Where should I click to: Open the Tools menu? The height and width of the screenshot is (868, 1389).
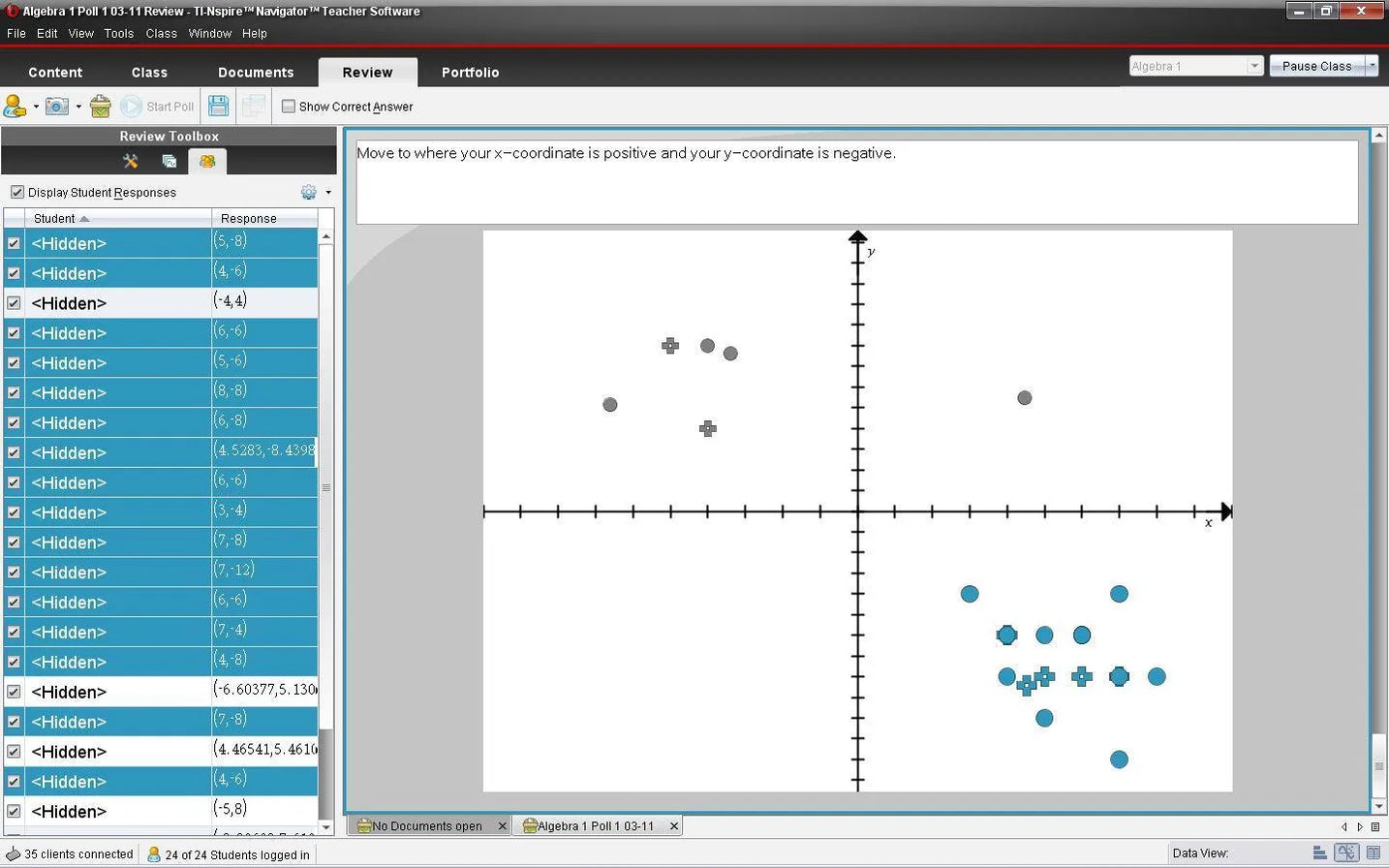tap(118, 33)
